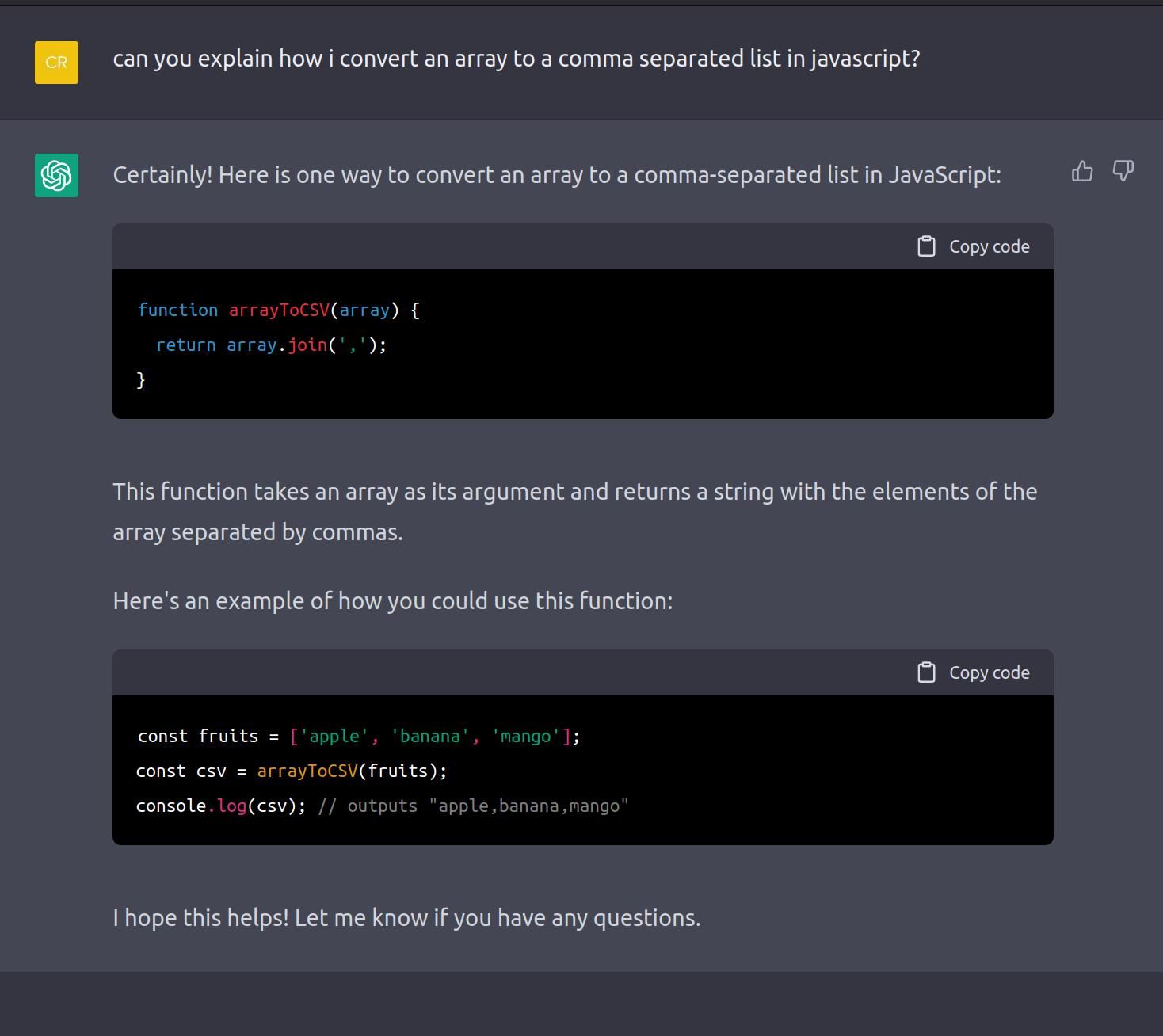1163x1036 pixels.
Task: Click the 'const csv = arrayToCSV(fruits)' line
Action: tap(291, 771)
